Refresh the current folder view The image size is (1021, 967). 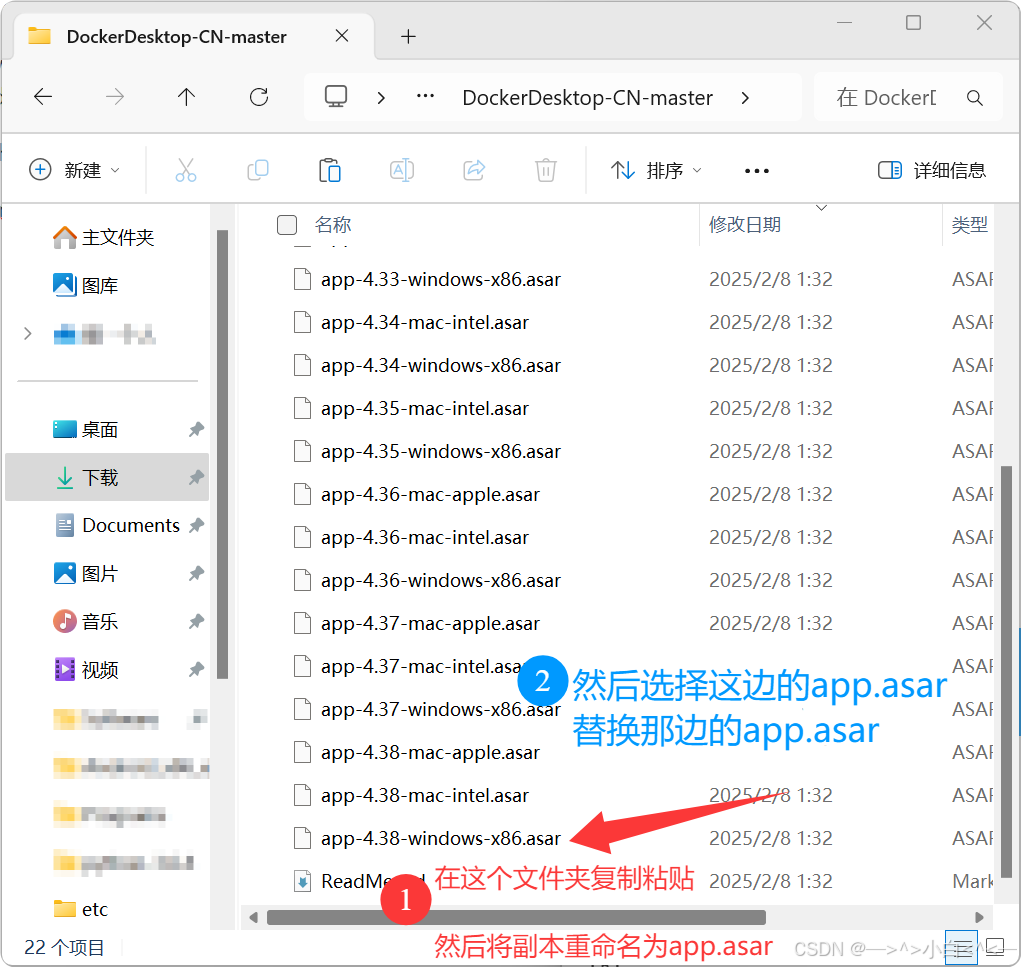tap(259, 97)
